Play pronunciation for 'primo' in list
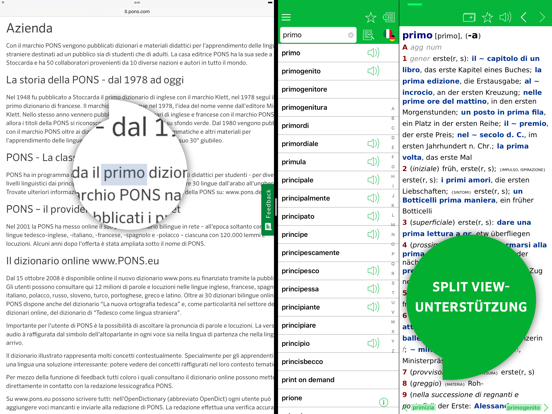The width and height of the screenshot is (552, 414). click(x=373, y=53)
